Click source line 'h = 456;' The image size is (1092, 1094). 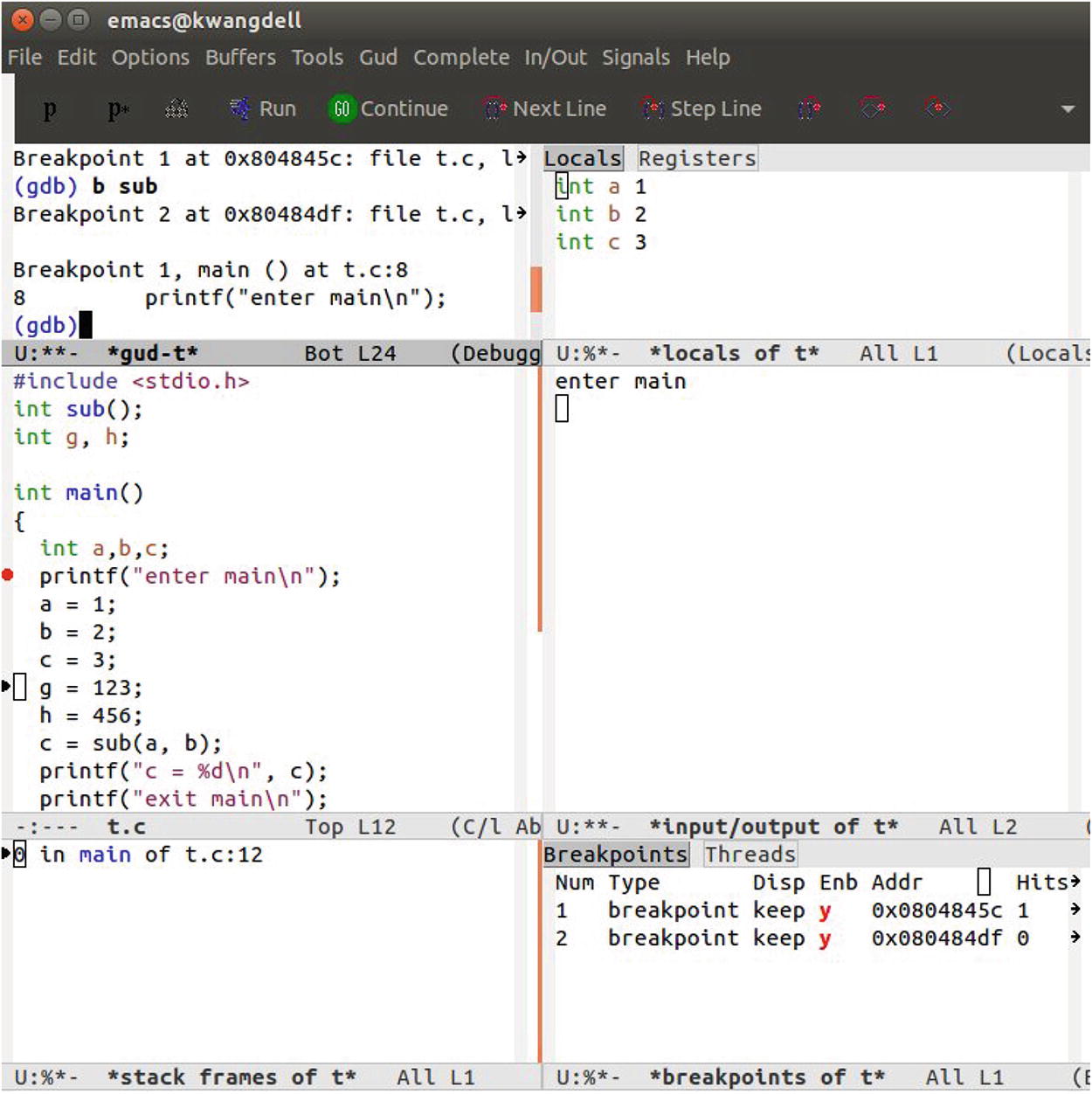tap(91, 716)
